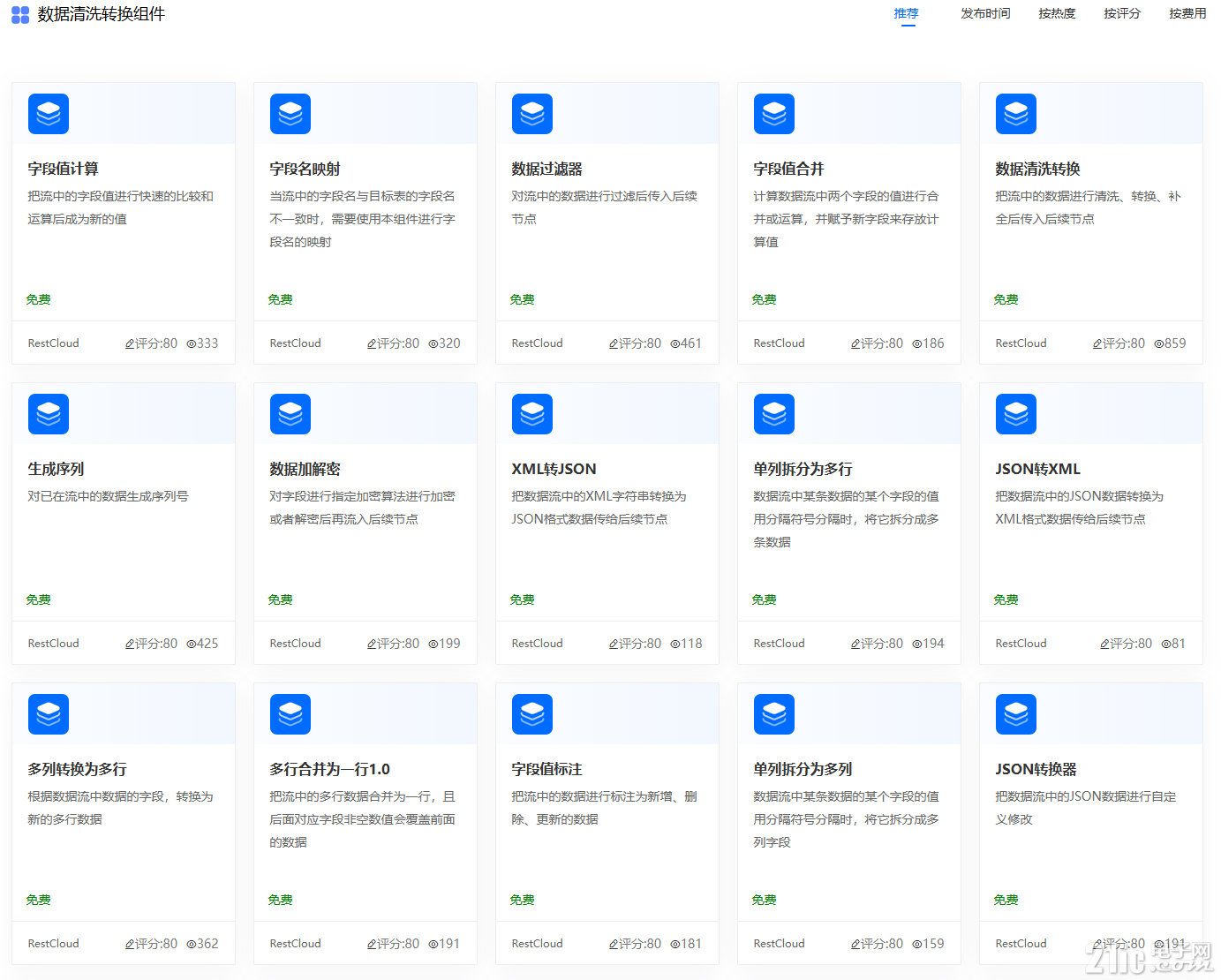The height and width of the screenshot is (980, 1221).
Task: Click the 多行合并为一行1.0 card's blue layer icon
Action: click(x=290, y=714)
